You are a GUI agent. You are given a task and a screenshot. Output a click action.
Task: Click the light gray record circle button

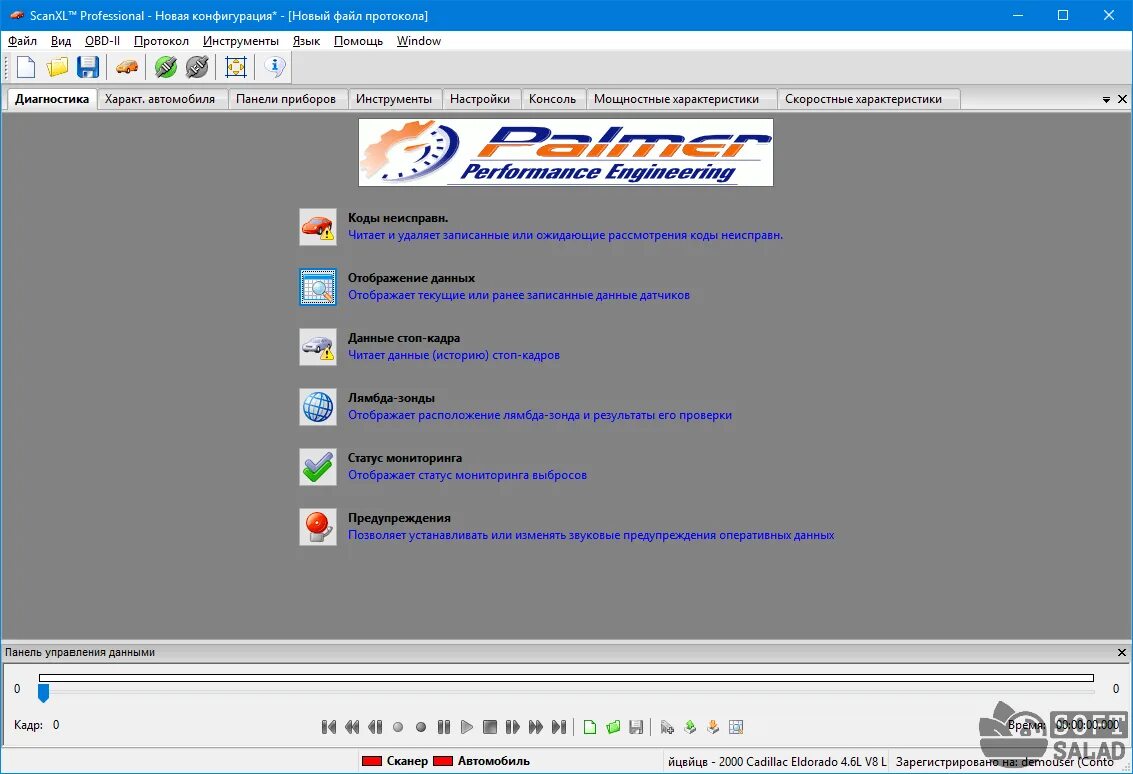point(397,727)
